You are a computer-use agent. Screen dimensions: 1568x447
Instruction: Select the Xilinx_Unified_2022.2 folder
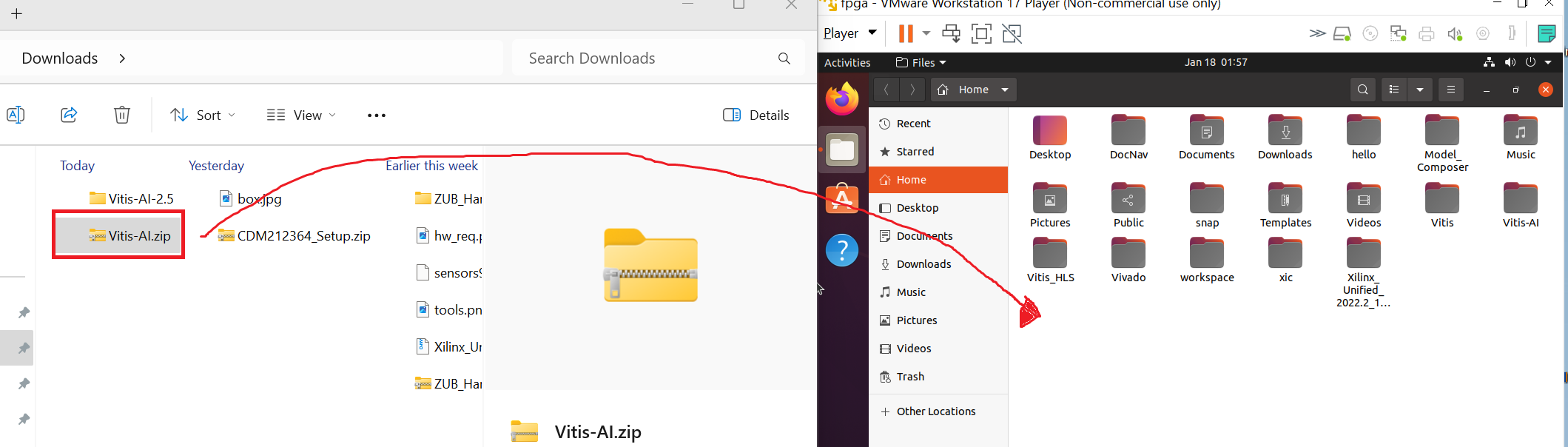[1364, 272]
